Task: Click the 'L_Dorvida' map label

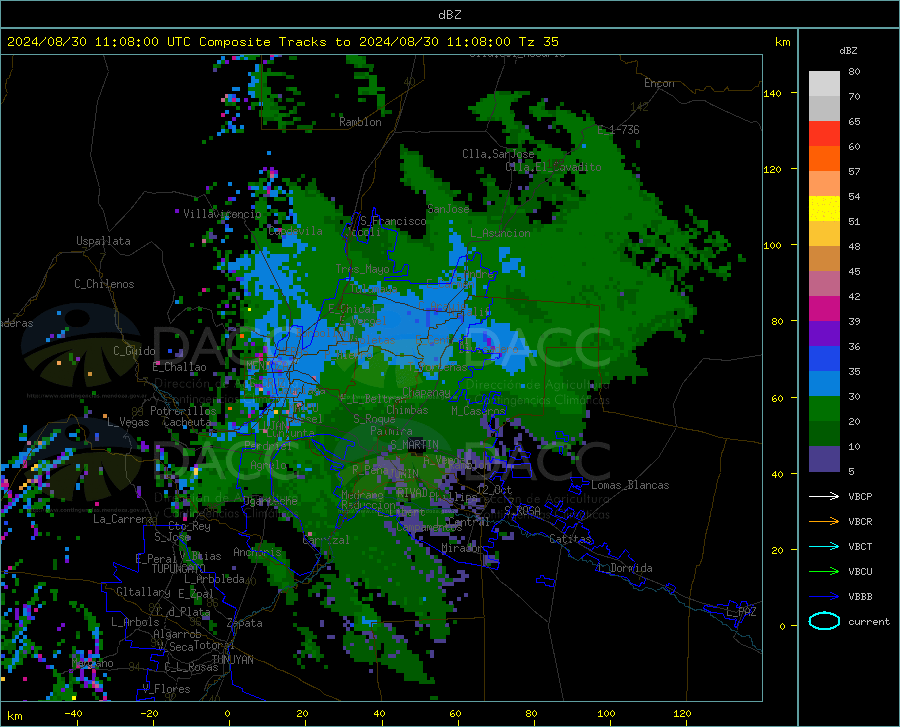Action: tap(625, 568)
